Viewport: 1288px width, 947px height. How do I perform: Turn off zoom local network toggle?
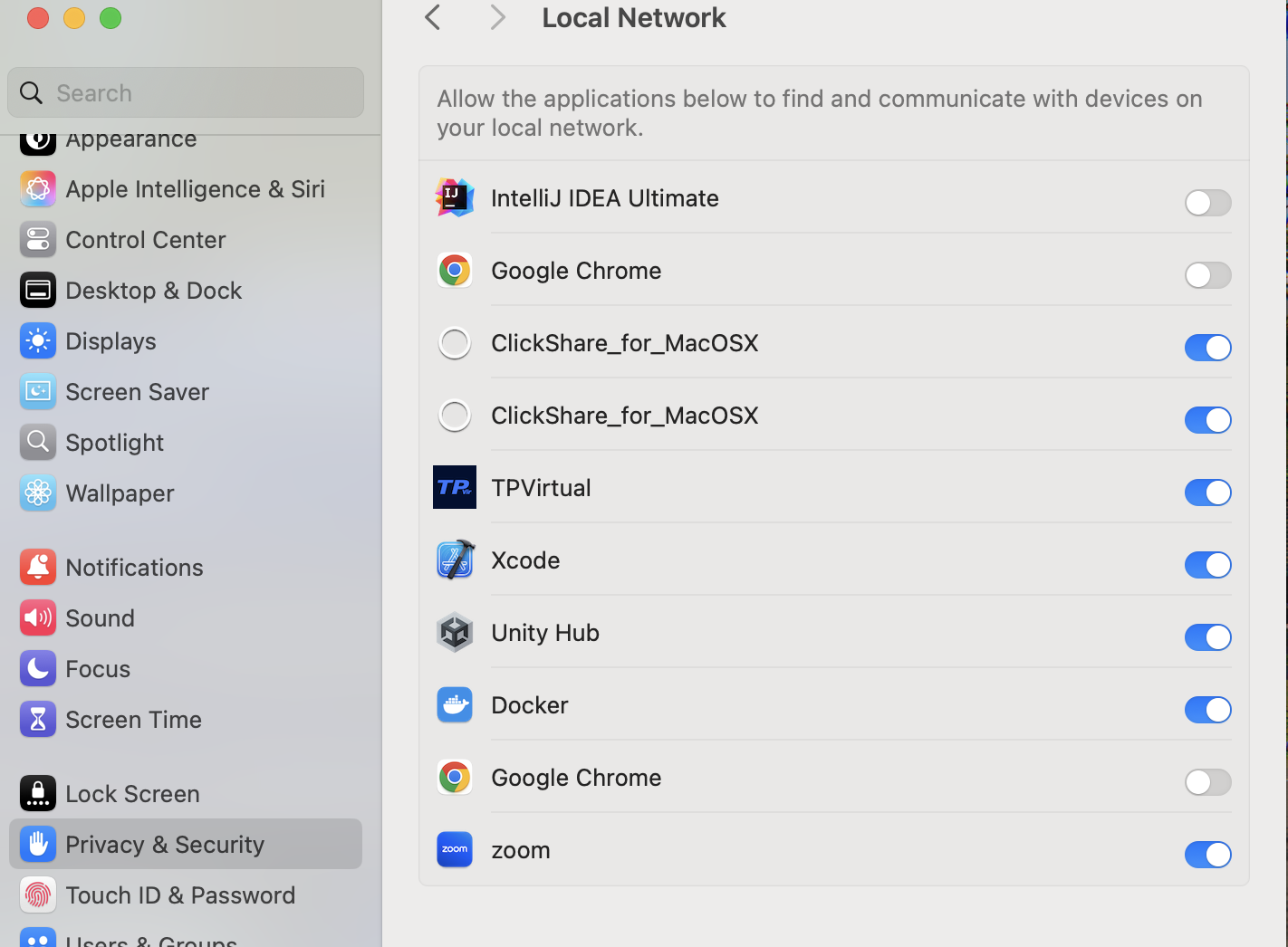pyautogui.click(x=1208, y=855)
